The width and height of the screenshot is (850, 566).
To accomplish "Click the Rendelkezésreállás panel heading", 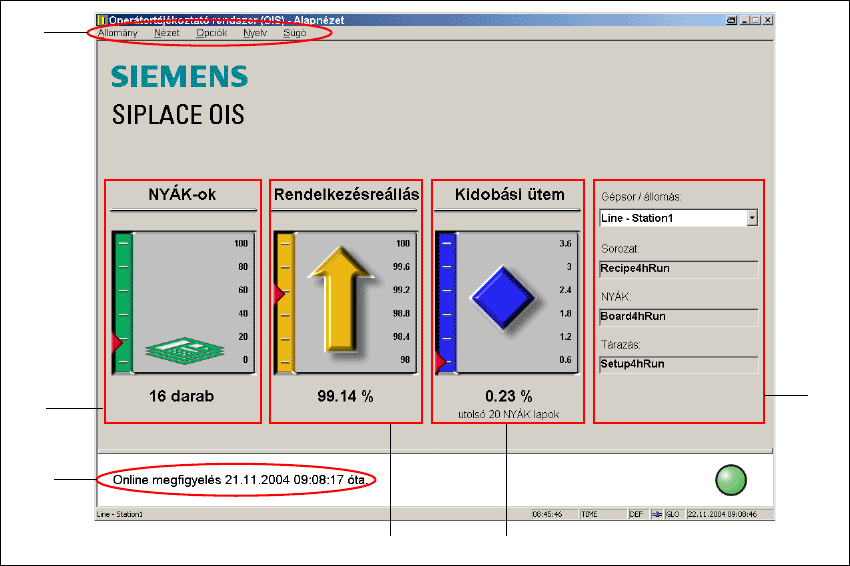I will click(x=346, y=195).
